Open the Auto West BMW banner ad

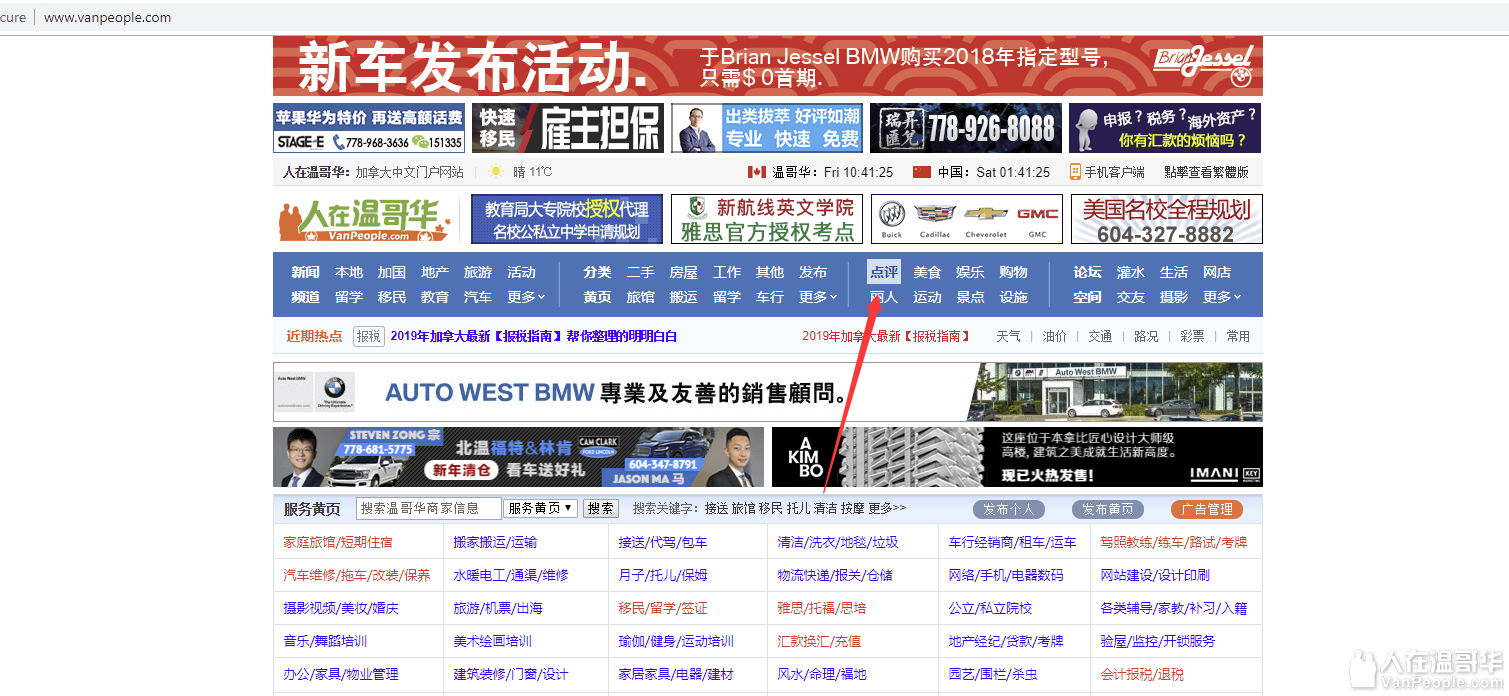pos(767,392)
